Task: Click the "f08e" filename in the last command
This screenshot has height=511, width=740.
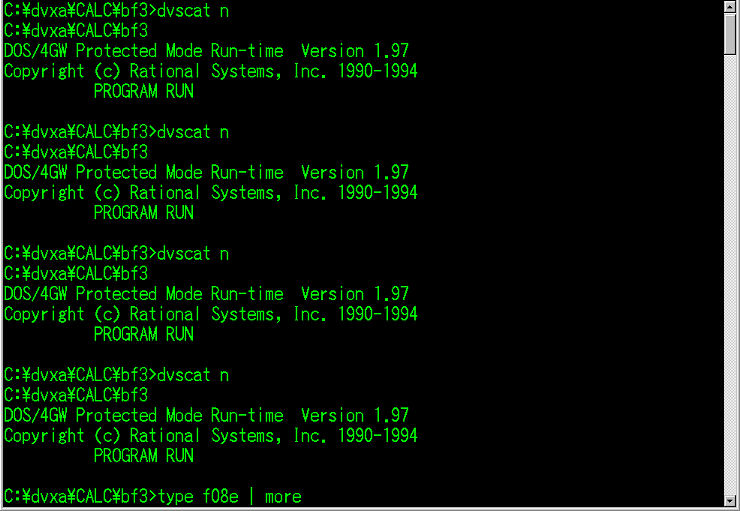Action: point(229,496)
